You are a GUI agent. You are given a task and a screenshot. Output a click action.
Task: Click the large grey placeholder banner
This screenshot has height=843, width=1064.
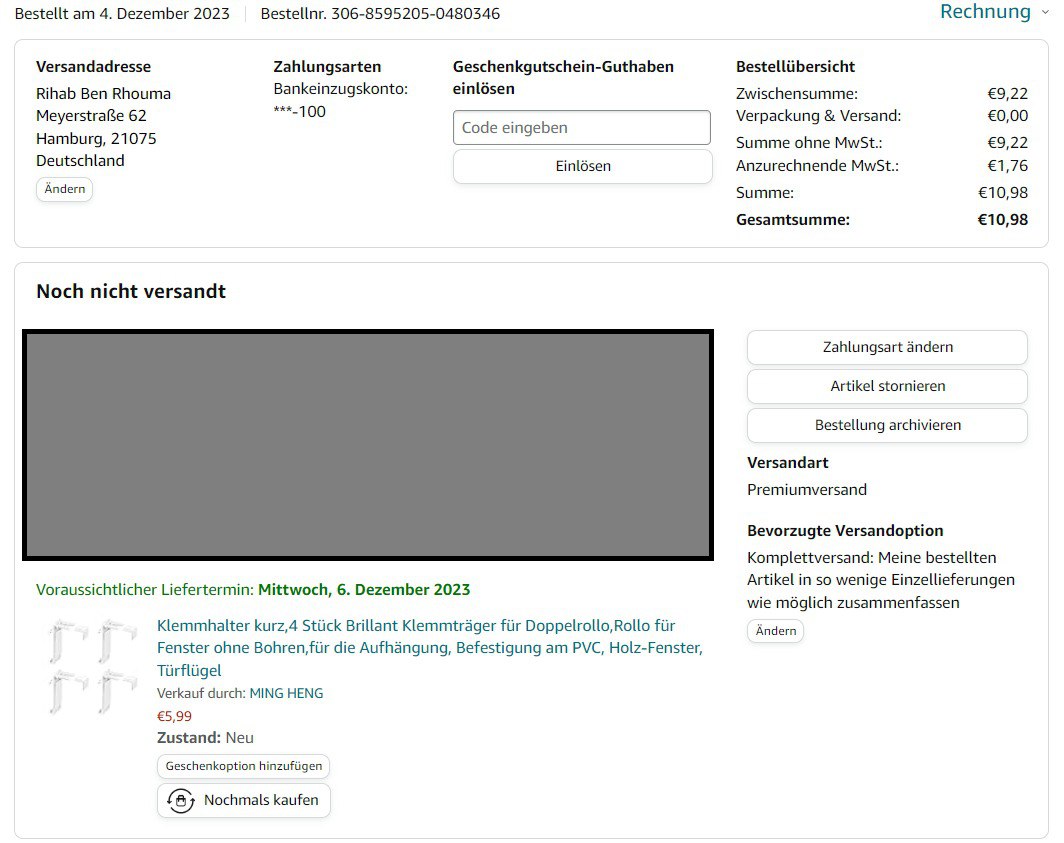coord(367,445)
